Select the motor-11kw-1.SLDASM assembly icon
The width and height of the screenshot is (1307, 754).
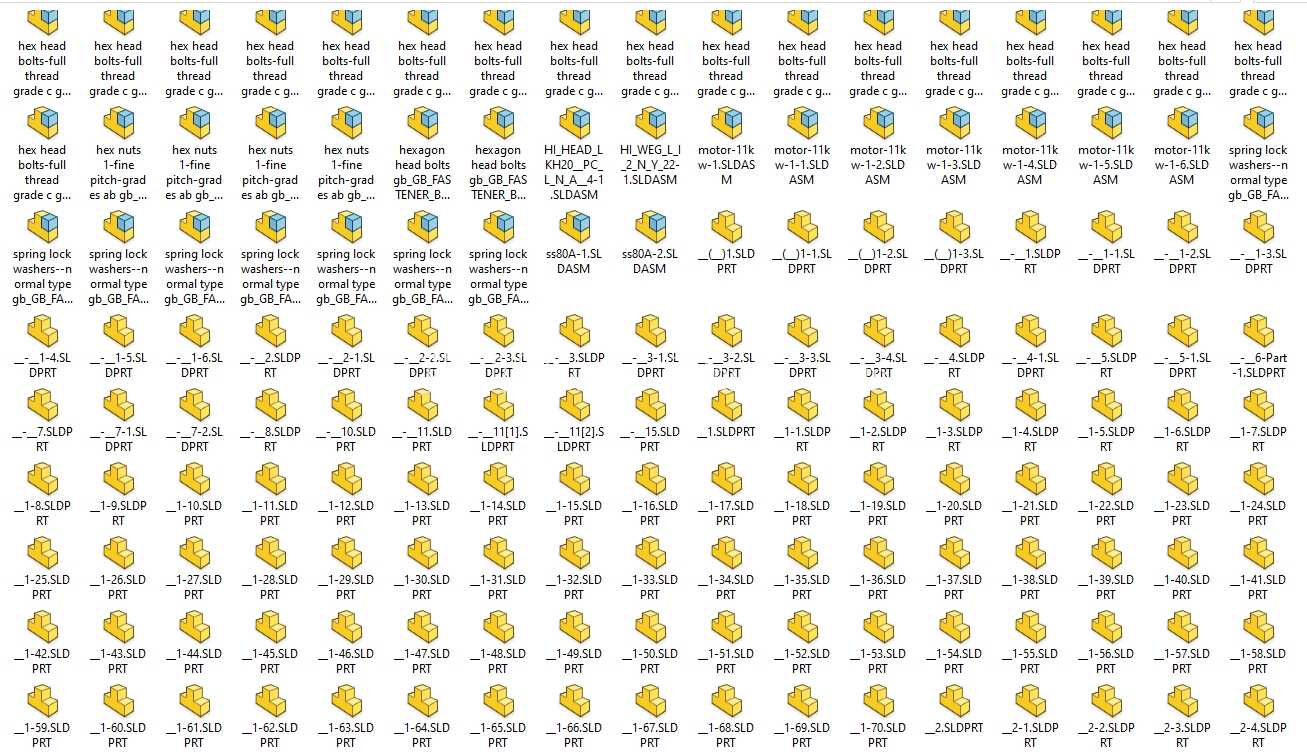pos(726,123)
